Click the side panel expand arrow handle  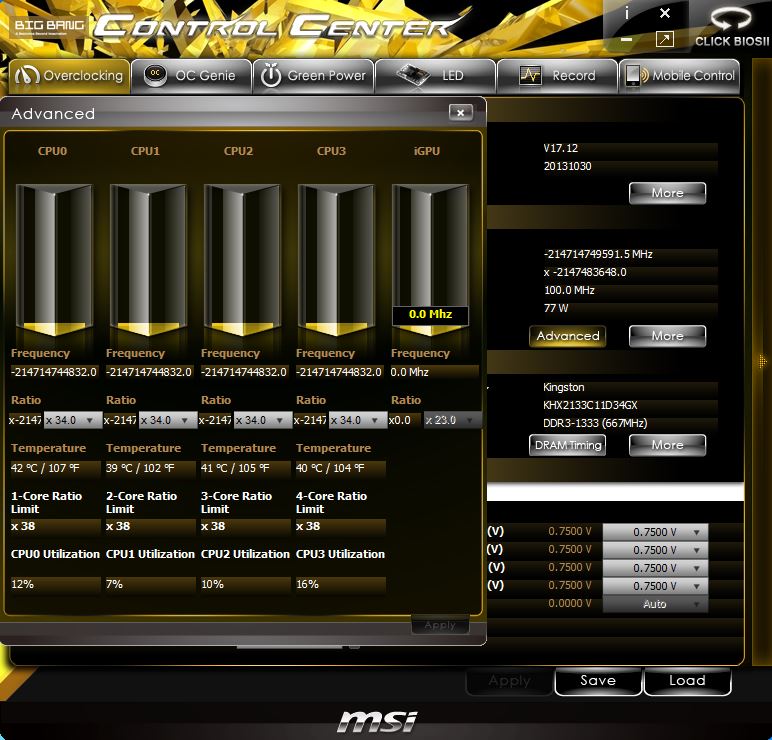[762, 361]
